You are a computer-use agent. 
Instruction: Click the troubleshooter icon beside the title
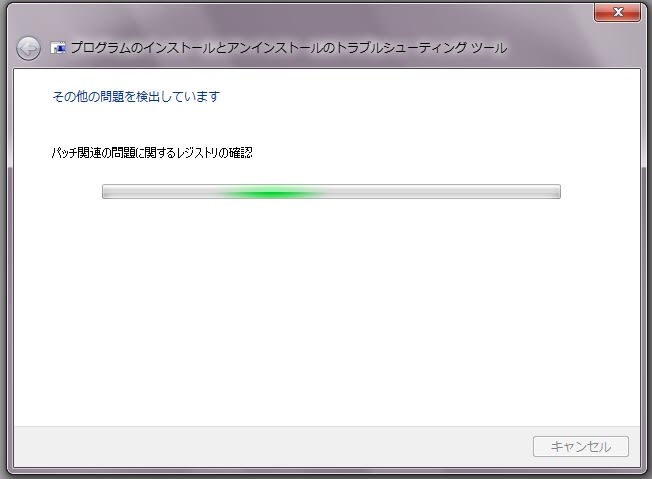point(58,48)
